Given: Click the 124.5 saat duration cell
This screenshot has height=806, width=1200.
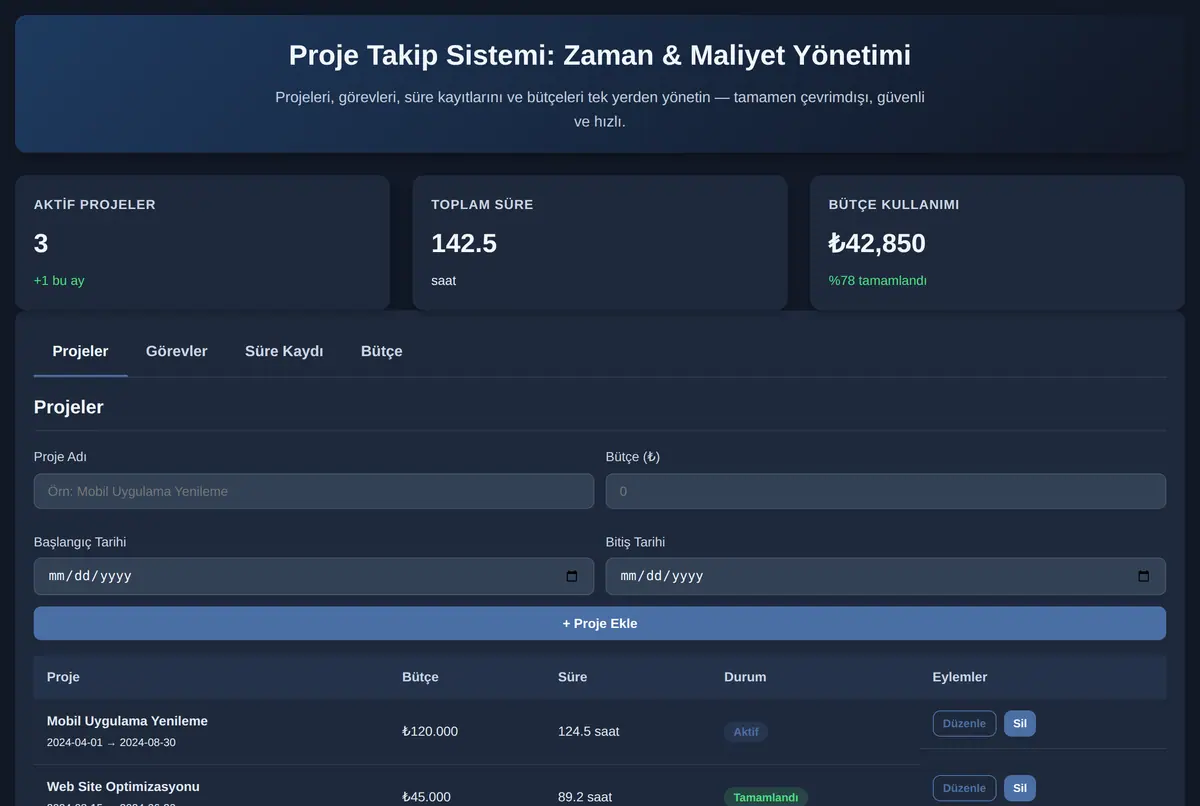Looking at the screenshot, I should point(589,731).
